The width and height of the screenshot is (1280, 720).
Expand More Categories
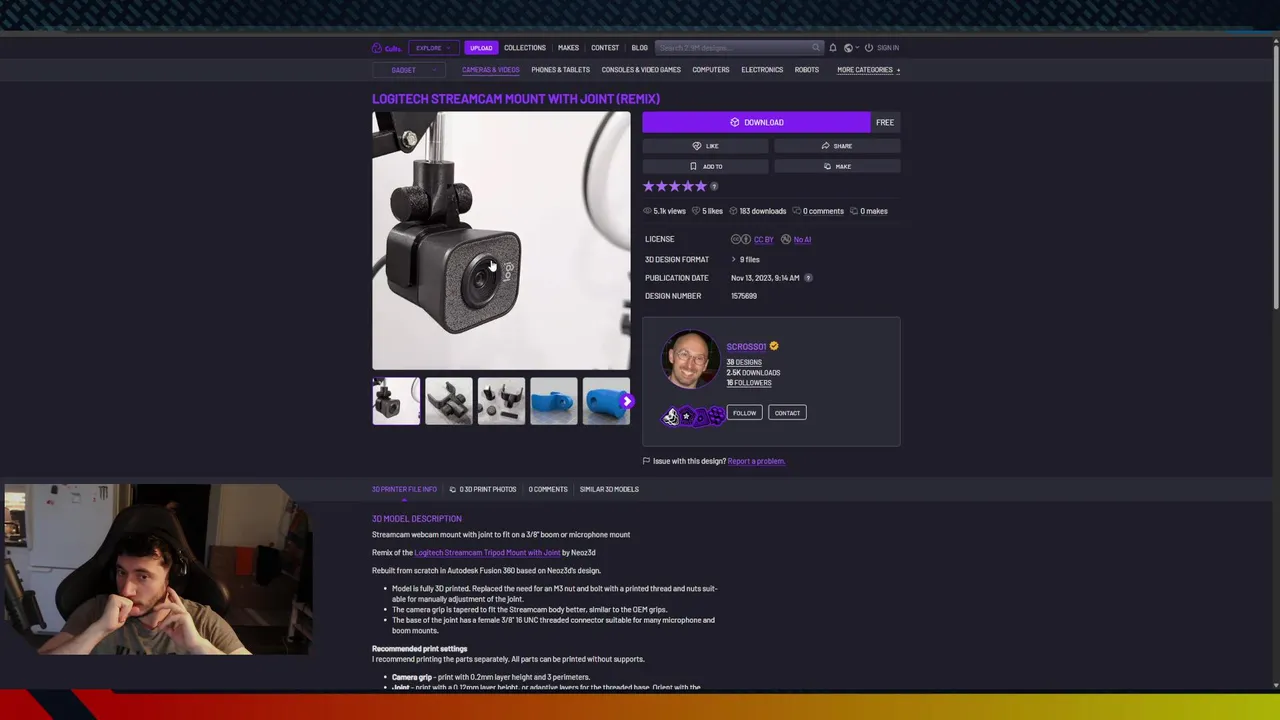pos(868,70)
